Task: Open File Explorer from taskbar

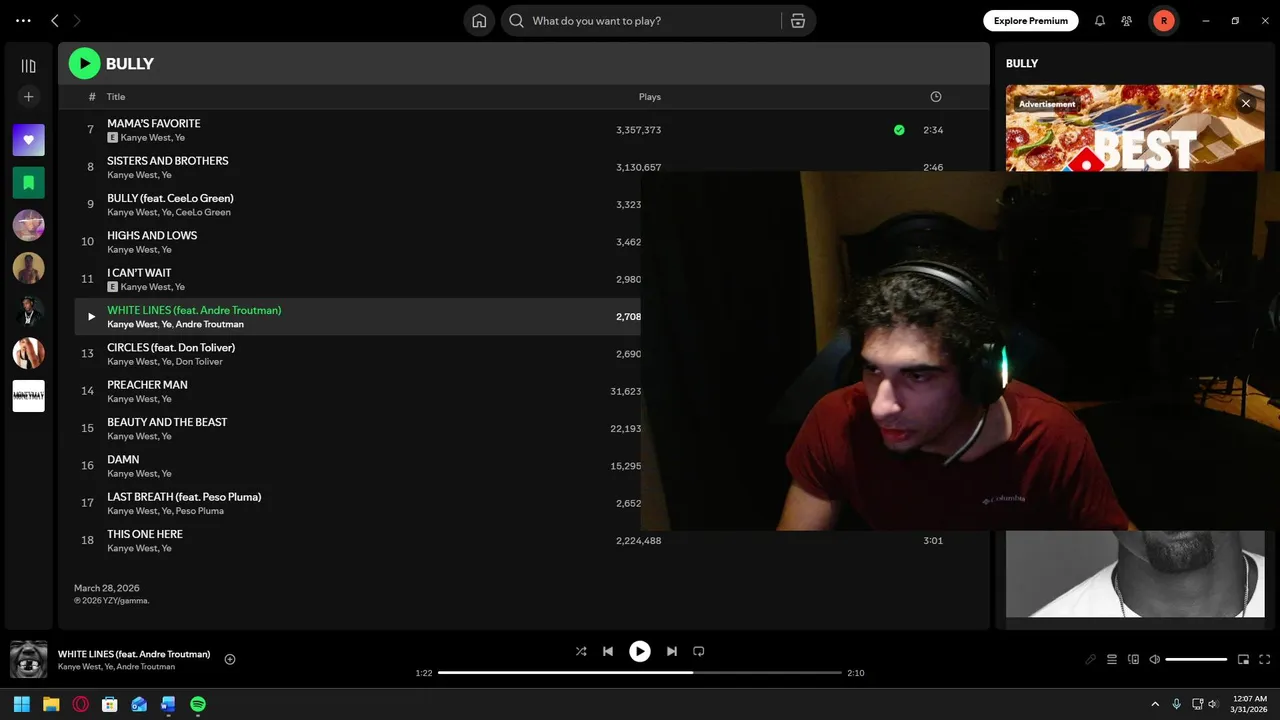Action: click(51, 704)
